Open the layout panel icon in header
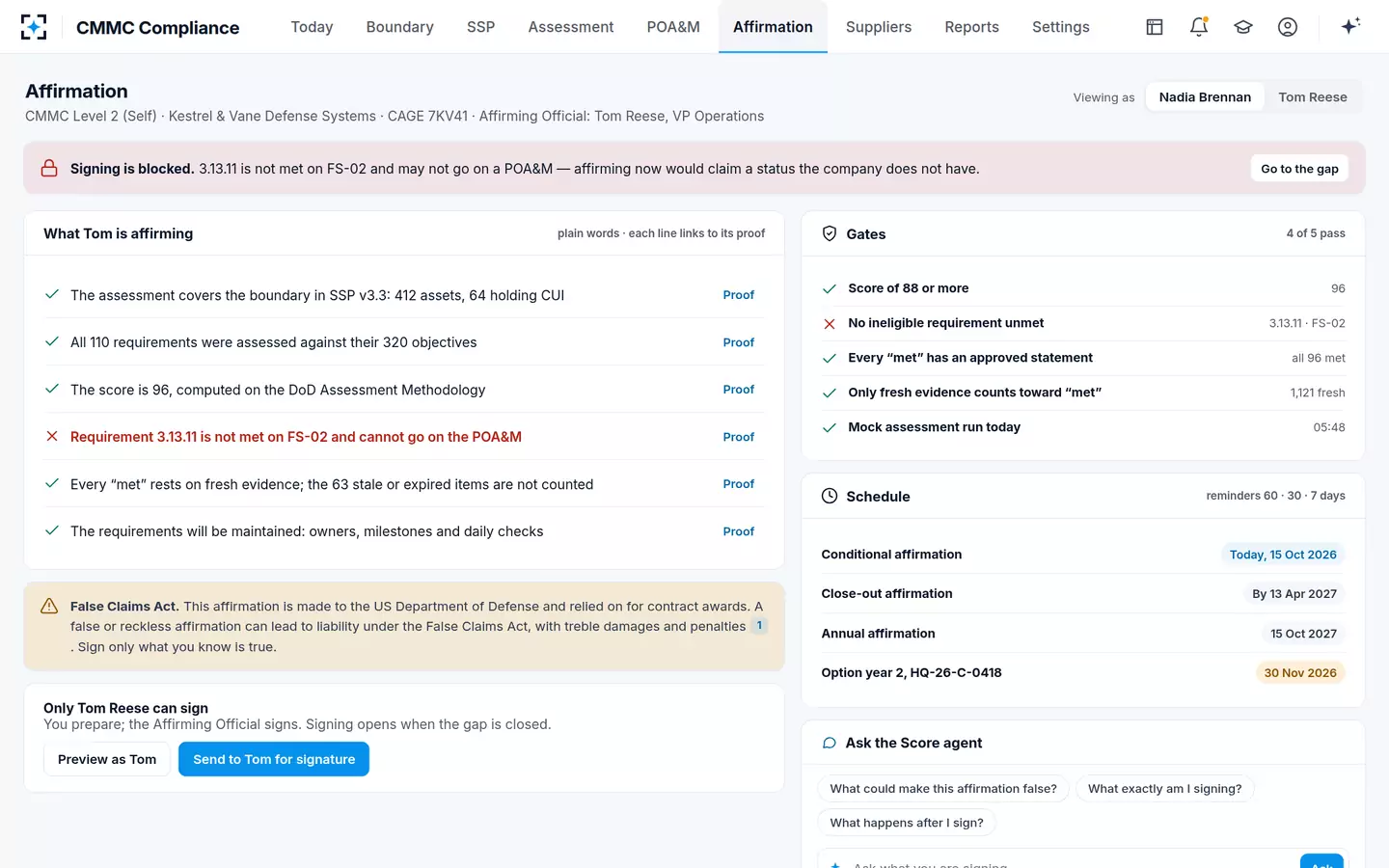1389x868 pixels. pyautogui.click(x=1155, y=27)
